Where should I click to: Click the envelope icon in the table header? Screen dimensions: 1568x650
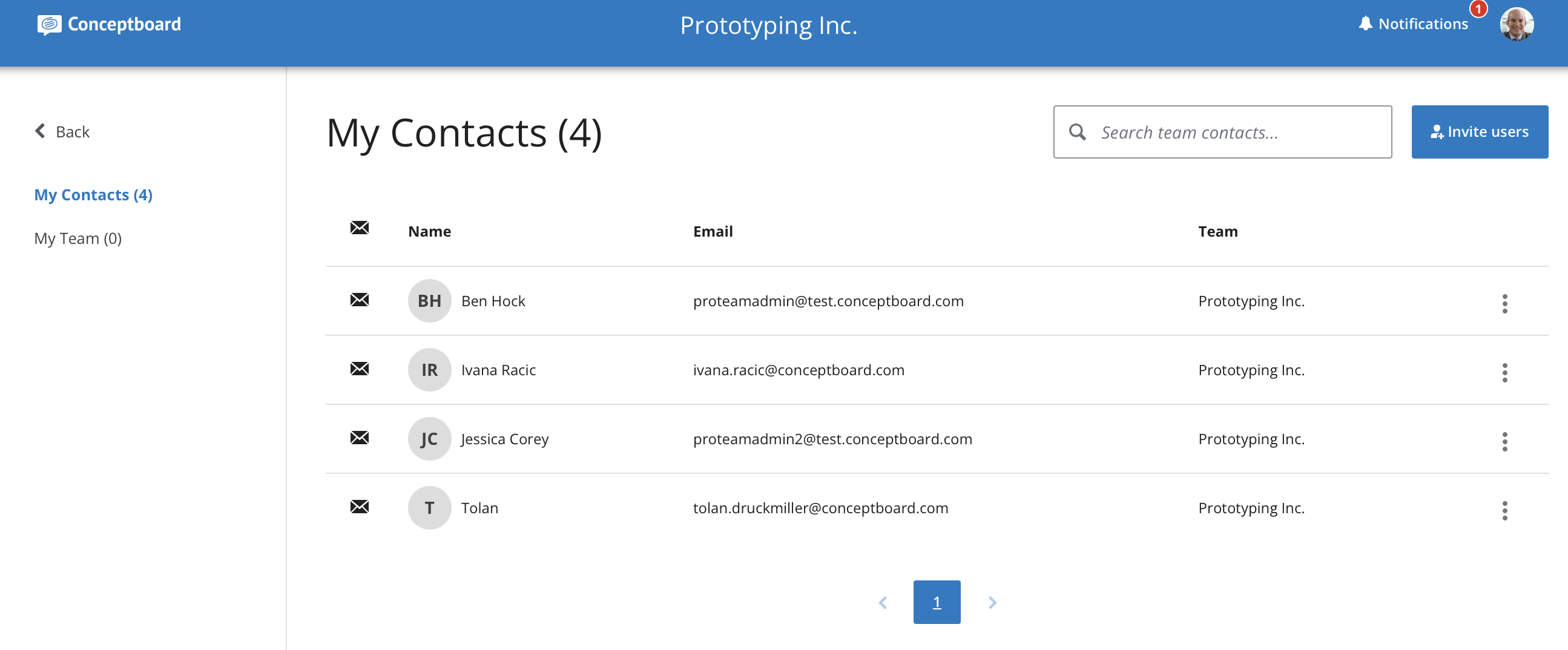point(360,228)
